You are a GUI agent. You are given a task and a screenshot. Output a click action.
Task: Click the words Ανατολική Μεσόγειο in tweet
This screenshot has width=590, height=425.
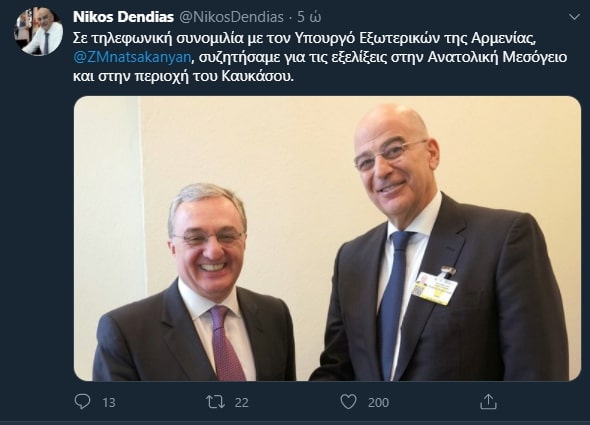[497, 57]
